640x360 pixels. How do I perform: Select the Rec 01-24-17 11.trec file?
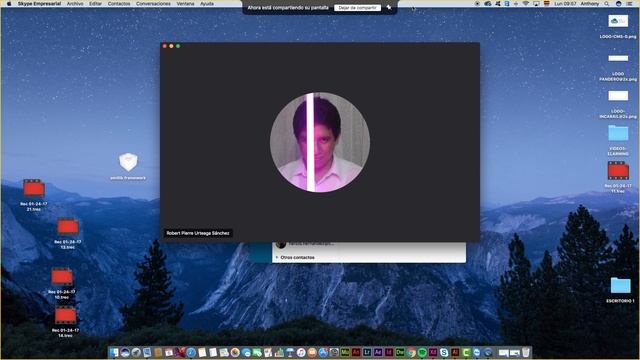click(618, 177)
